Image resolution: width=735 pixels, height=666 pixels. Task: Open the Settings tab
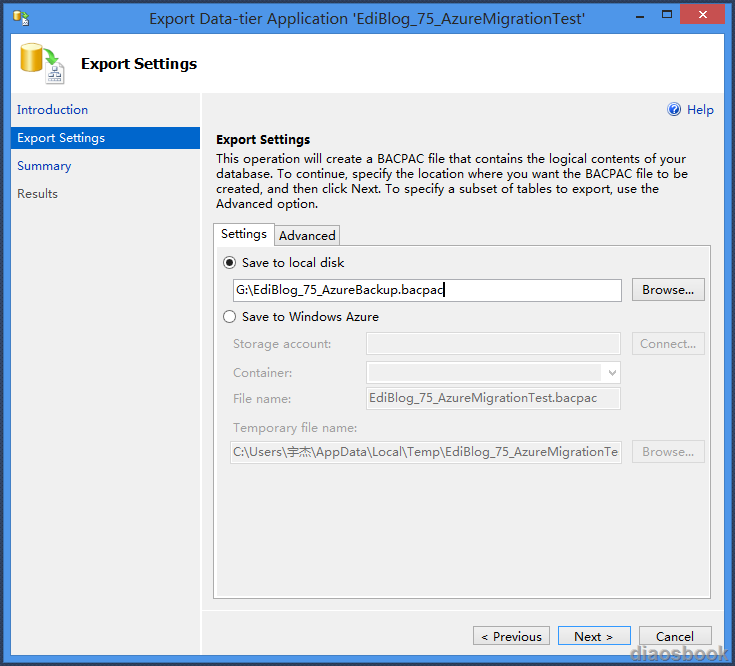pos(244,234)
